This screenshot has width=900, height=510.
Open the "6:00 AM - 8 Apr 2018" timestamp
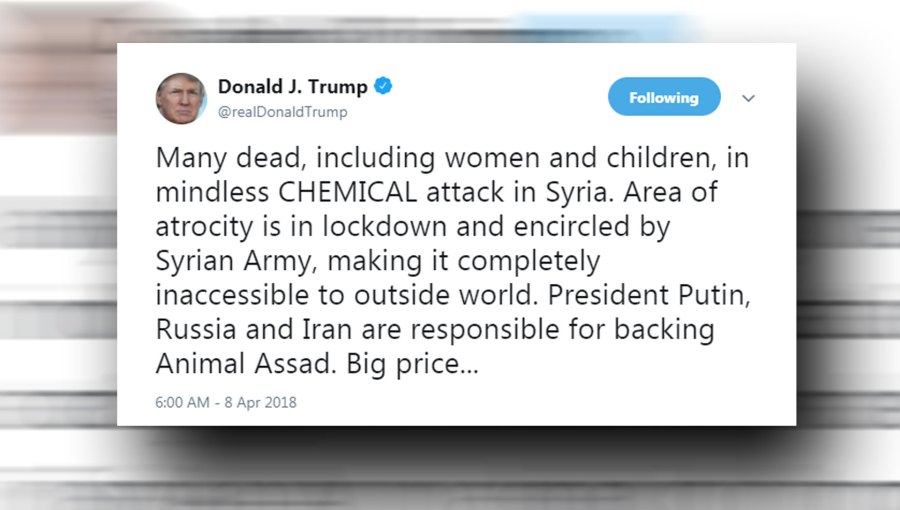tap(226, 402)
